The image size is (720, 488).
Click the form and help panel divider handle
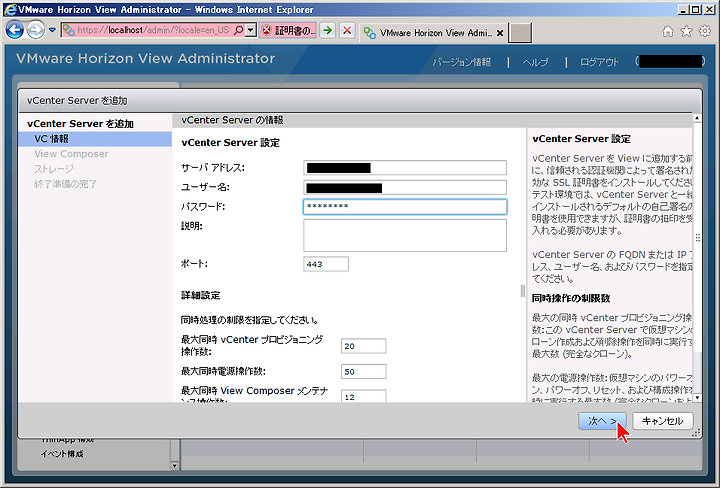pos(523,291)
